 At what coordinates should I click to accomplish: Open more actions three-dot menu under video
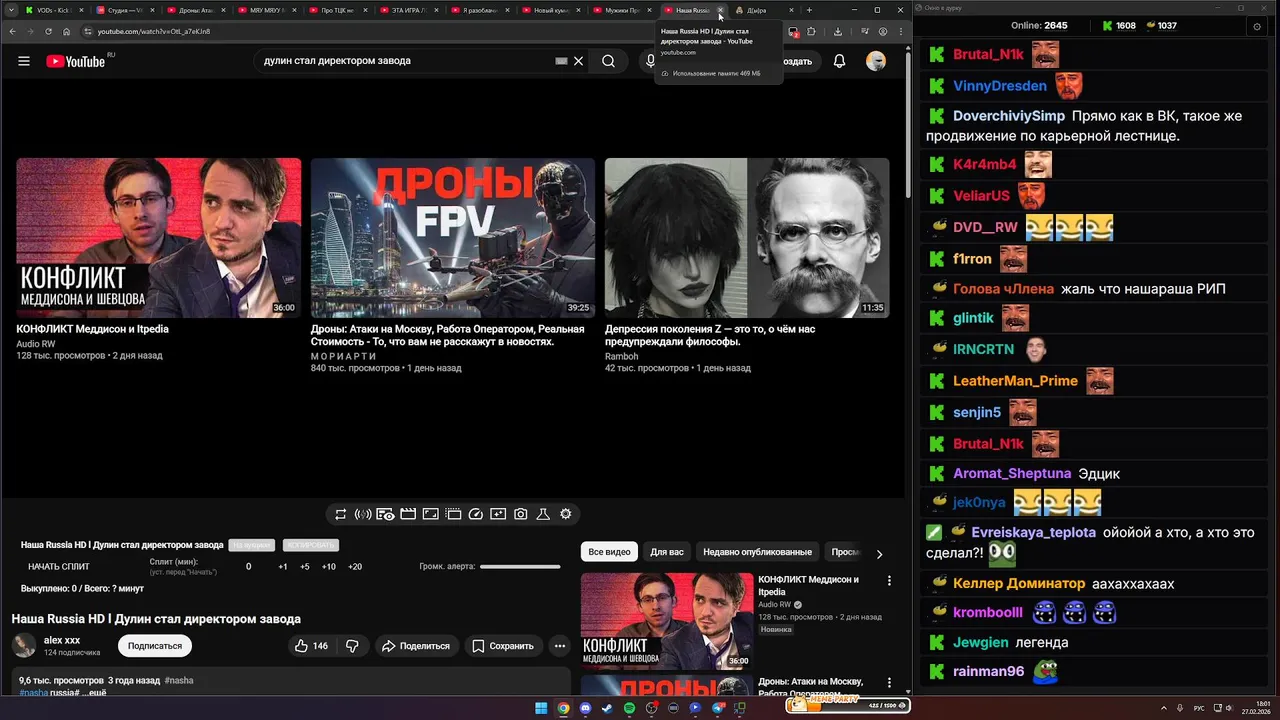pyautogui.click(x=560, y=646)
